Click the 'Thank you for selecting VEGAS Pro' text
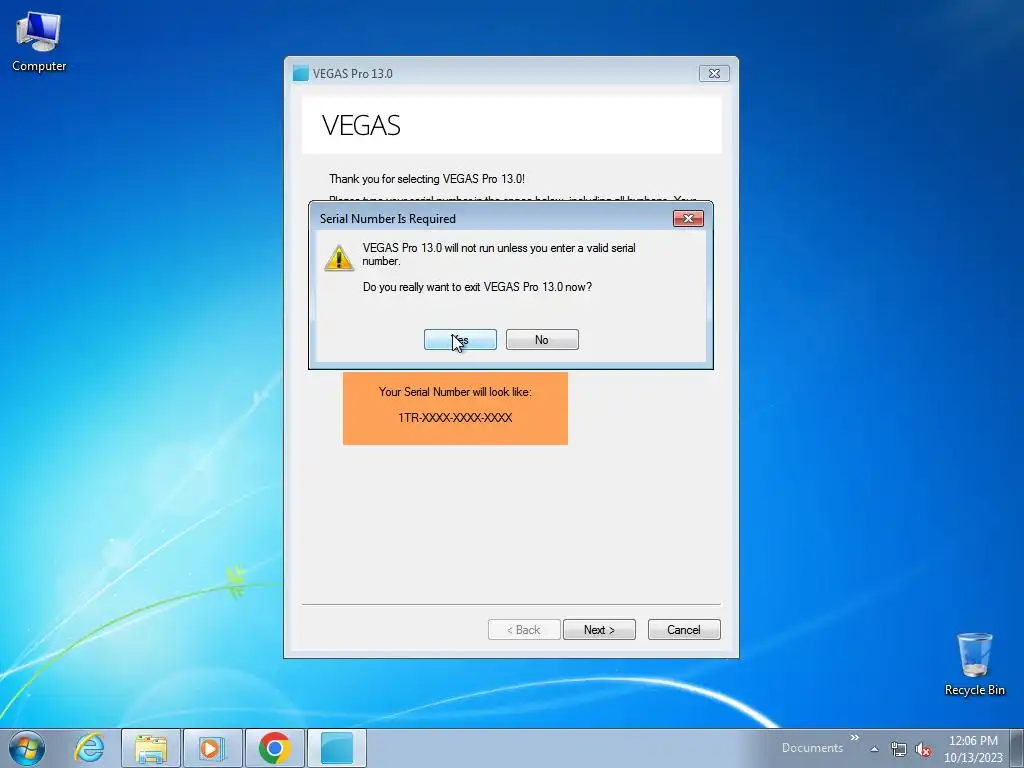Screen dimensions: 1024x768 [427, 179]
